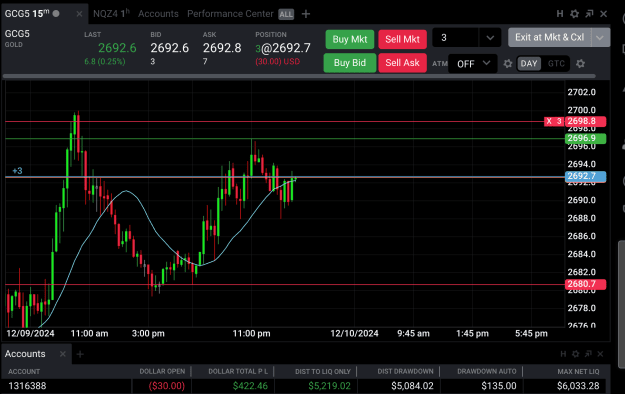Screen dimensions: 625x394
Task: Click the Buy Mkt button
Action: pos(350,39)
